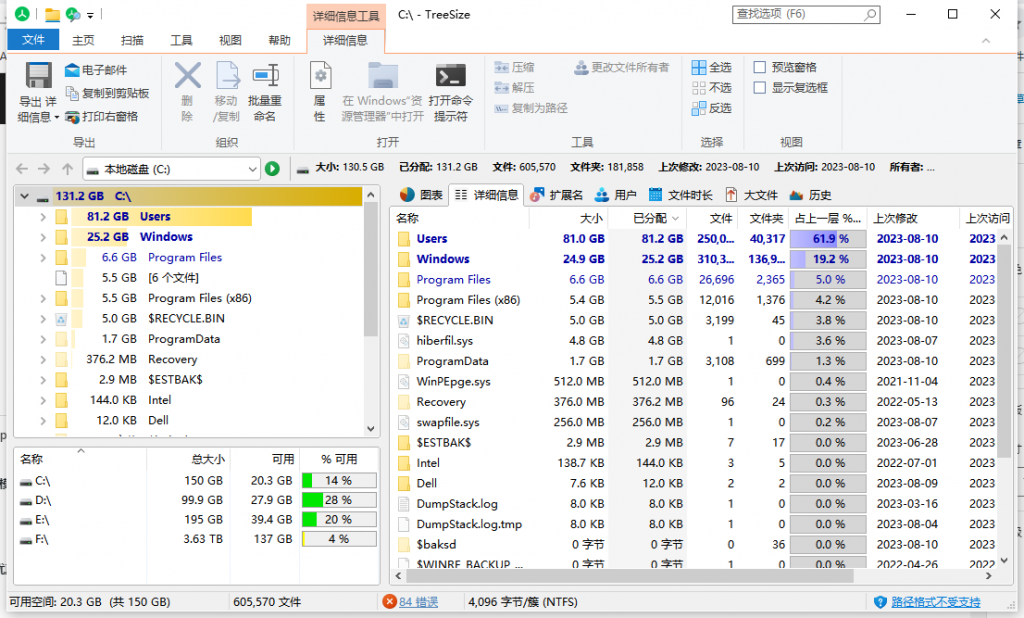Switch to the 工具 ribbon tab
Image resolution: width=1024 pixels, height=618 pixels.
pos(180,39)
